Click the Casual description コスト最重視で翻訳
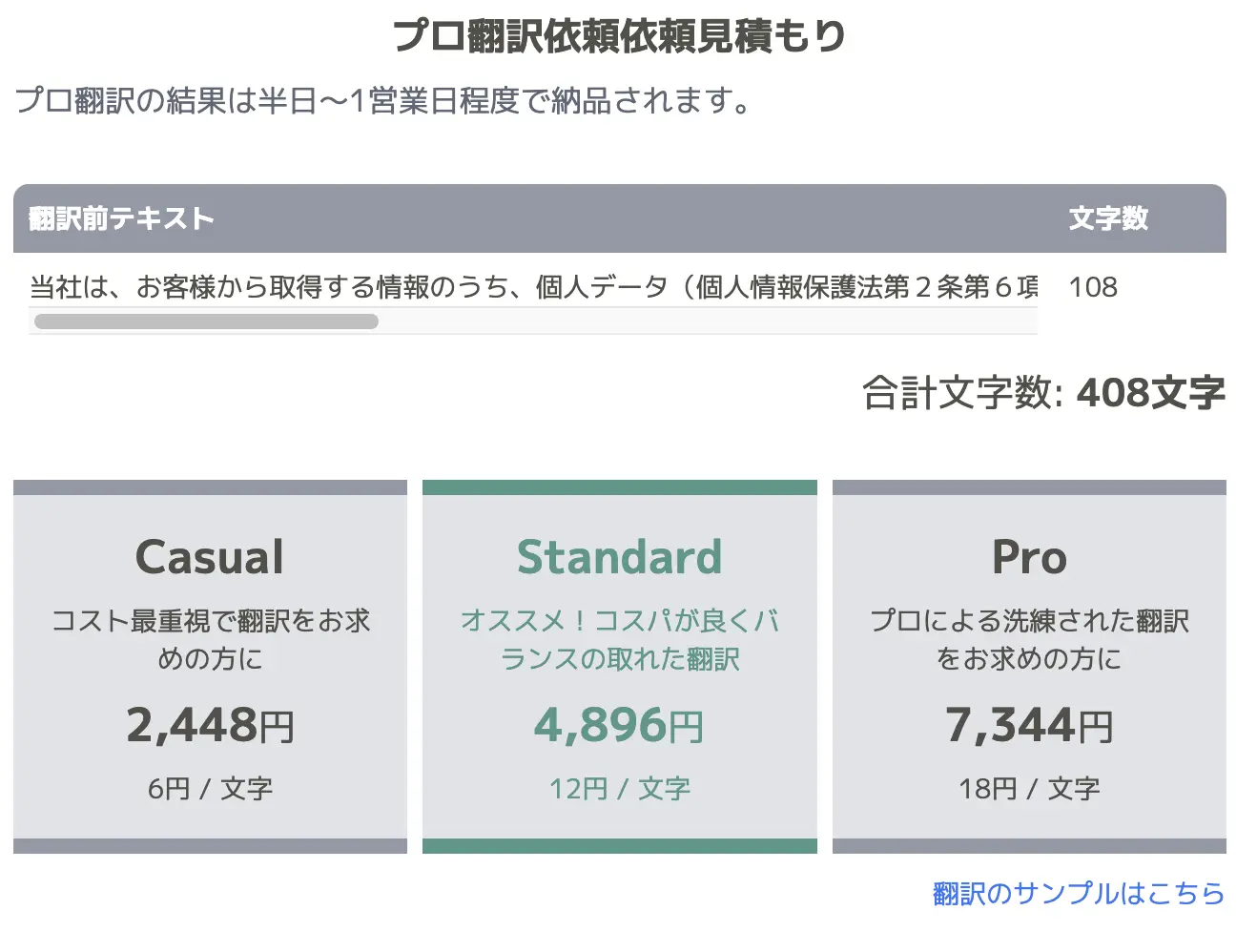1257x952 pixels. click(x=210, y=639)
